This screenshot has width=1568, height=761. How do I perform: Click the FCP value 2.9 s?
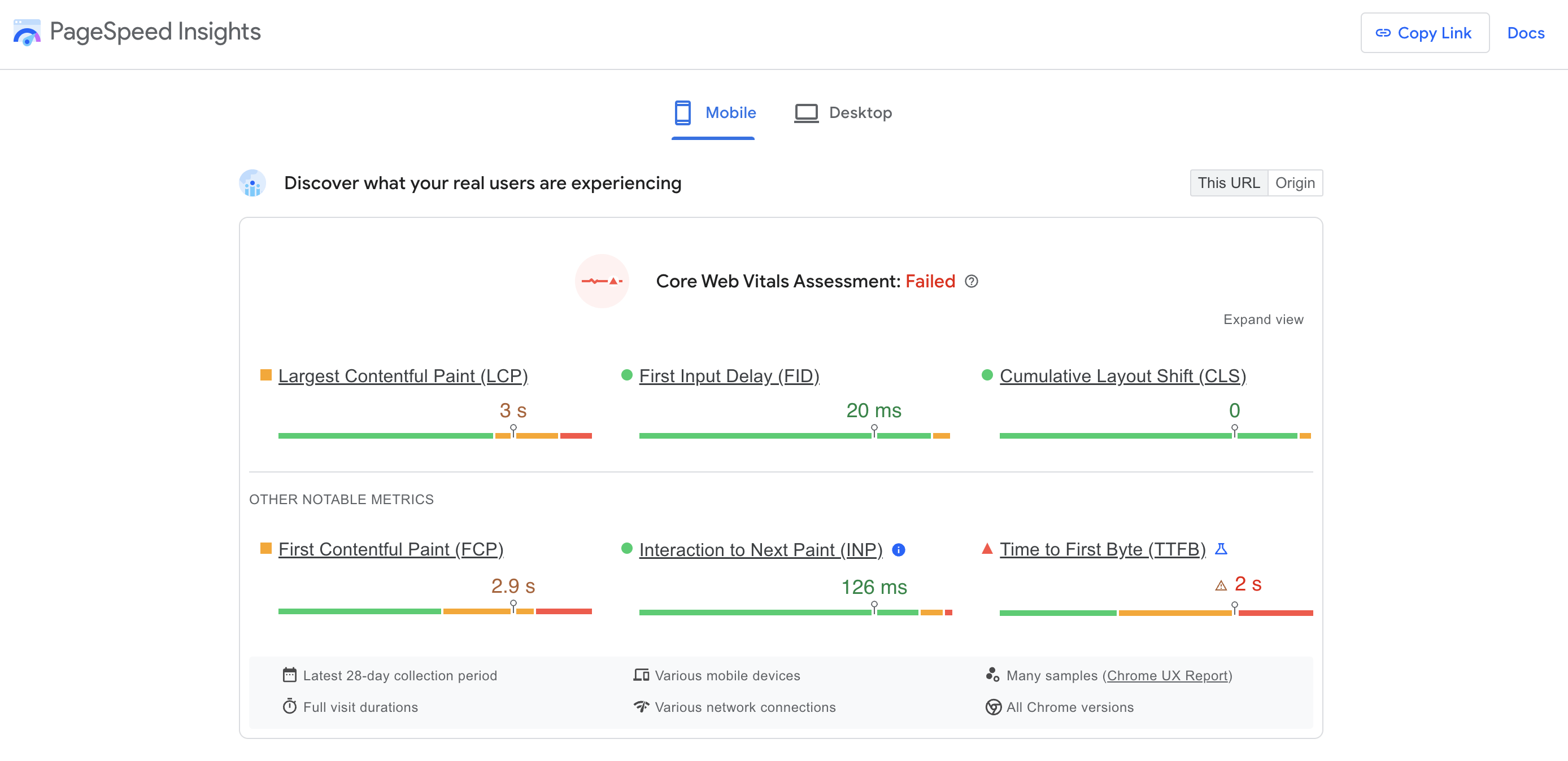(x=512, y=586)
